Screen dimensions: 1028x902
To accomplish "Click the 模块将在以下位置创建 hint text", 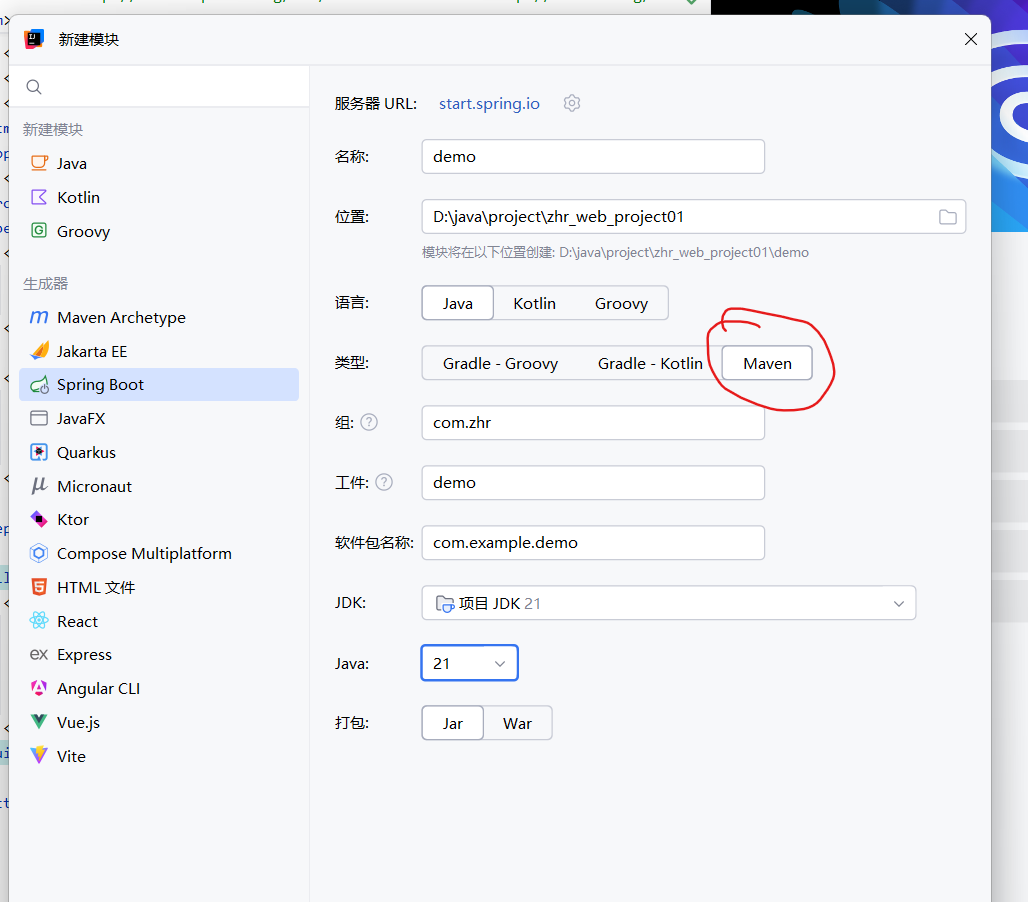I will coord(615,252).
